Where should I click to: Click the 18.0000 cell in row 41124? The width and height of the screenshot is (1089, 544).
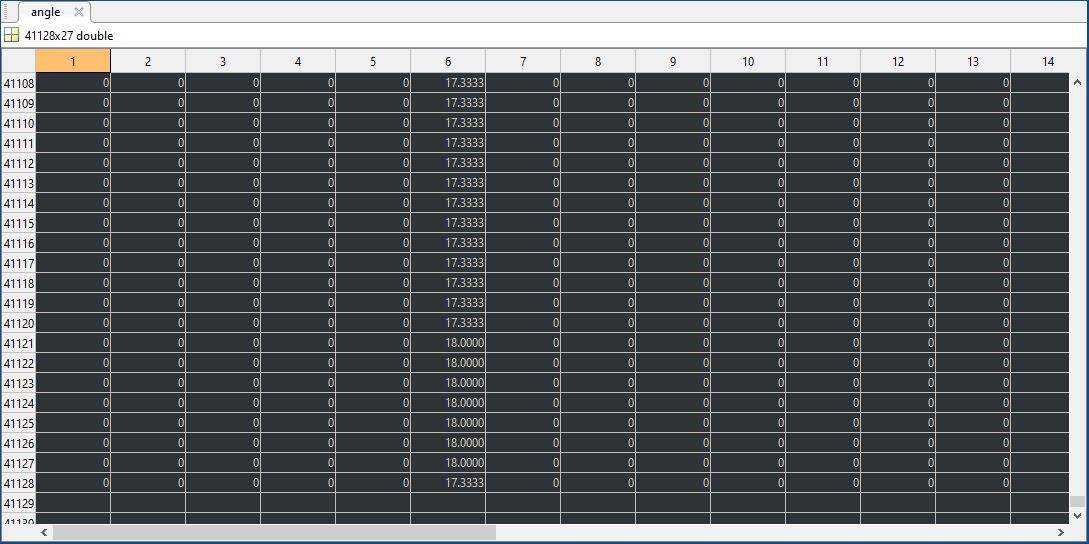click(x=448, y=403)
